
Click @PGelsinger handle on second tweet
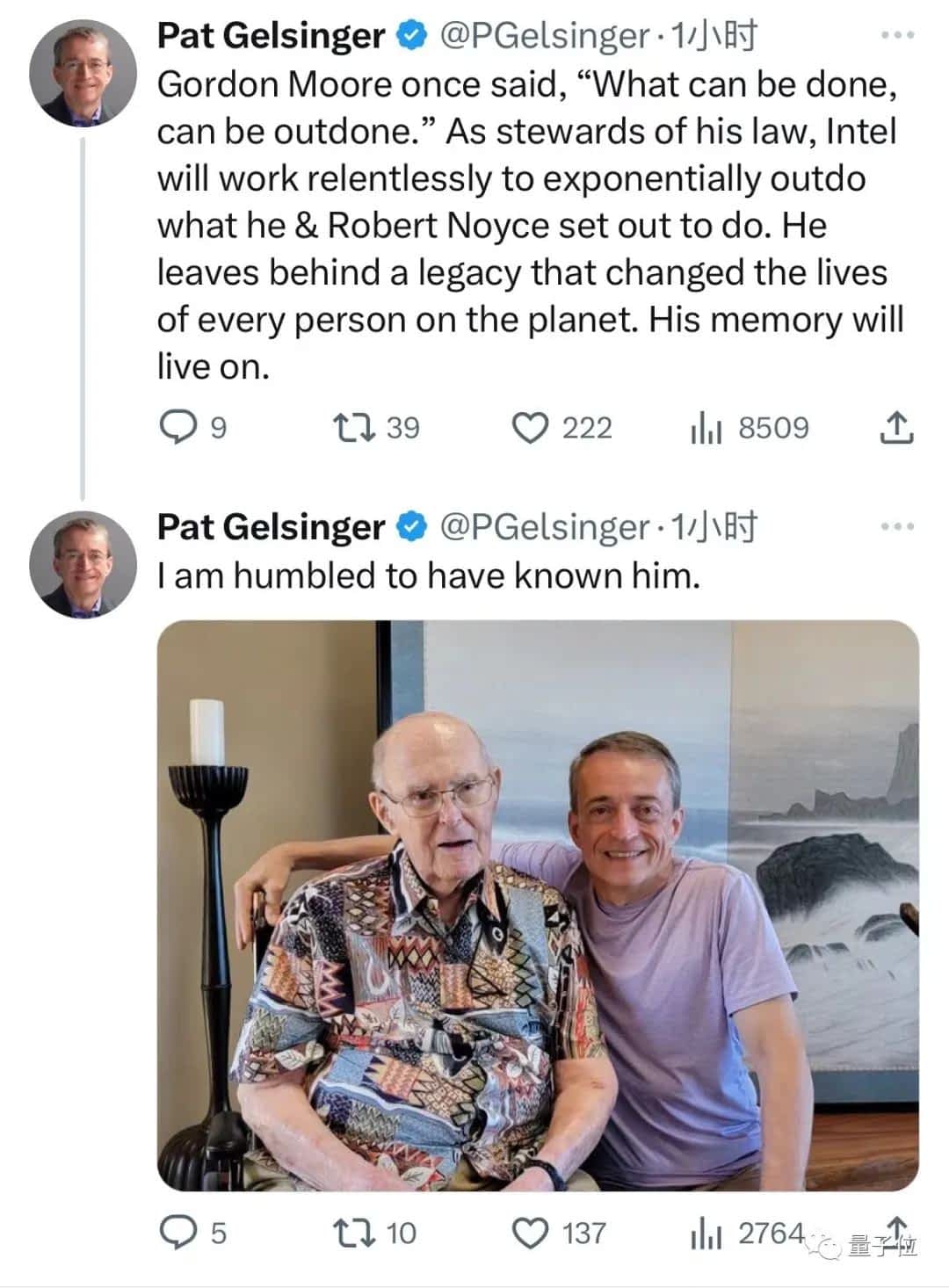(x=543, y=527)
